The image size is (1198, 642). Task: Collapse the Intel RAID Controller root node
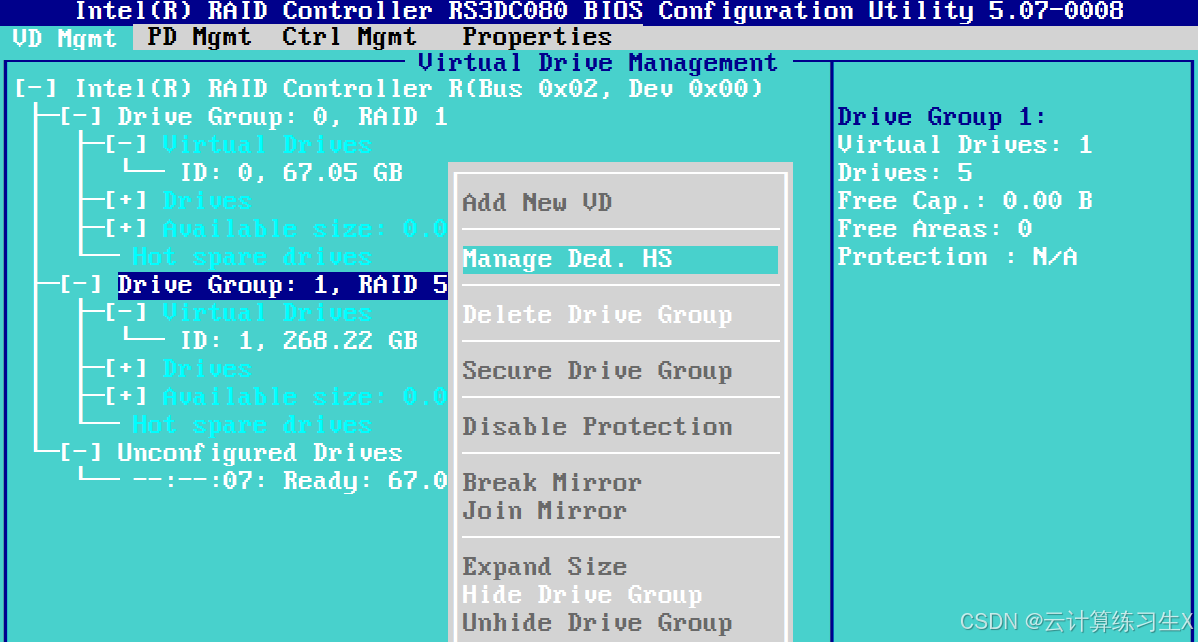point(36,89)
